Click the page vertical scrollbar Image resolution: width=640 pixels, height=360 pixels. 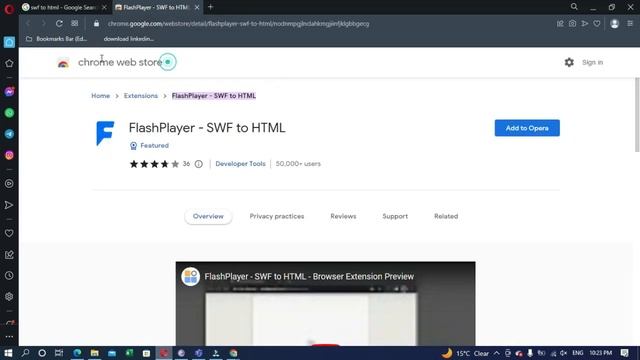637,115
